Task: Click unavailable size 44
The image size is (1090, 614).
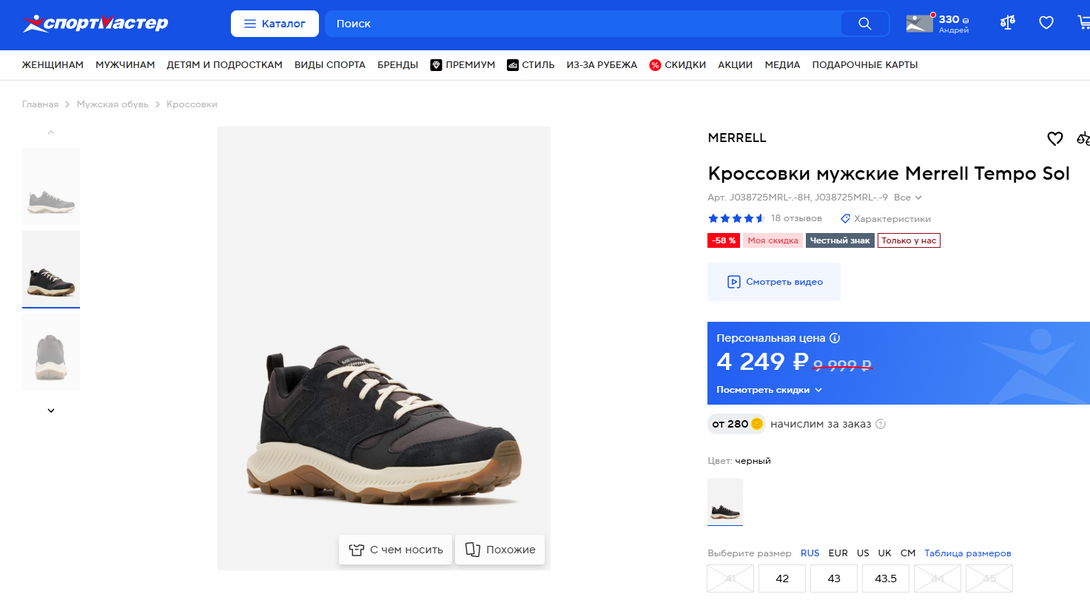Action: pos(937,579)
